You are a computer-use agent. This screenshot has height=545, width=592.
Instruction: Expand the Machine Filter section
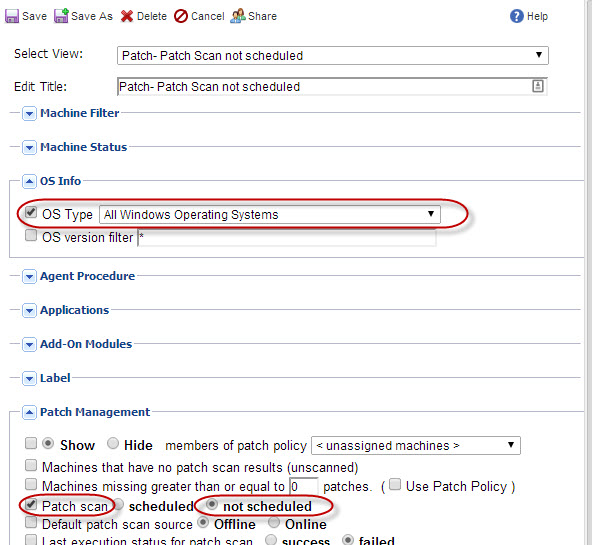pyautogui.click(x=29, y=113)
